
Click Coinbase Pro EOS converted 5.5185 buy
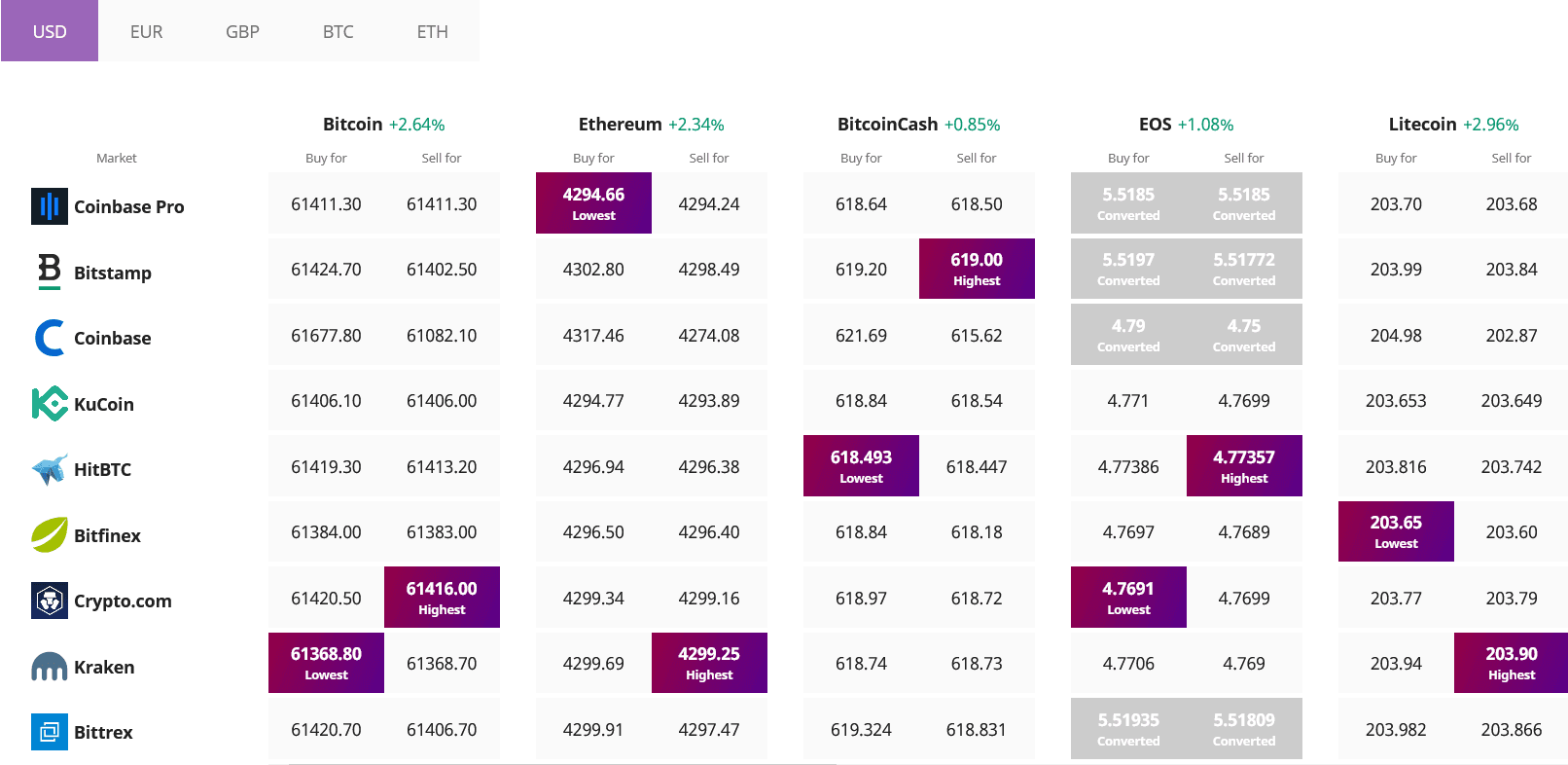point(1128,202)
